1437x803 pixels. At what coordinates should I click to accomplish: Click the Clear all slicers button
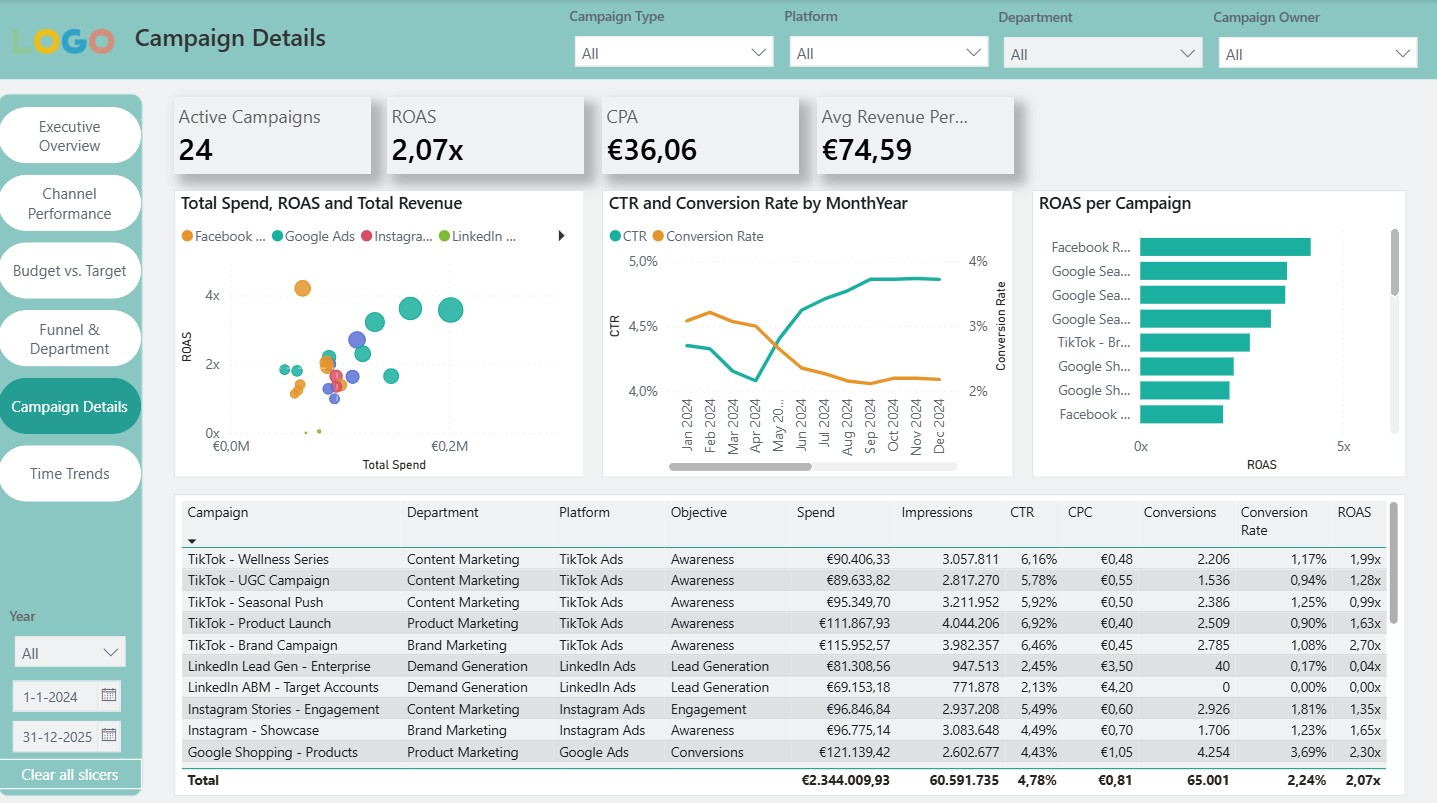70,774
